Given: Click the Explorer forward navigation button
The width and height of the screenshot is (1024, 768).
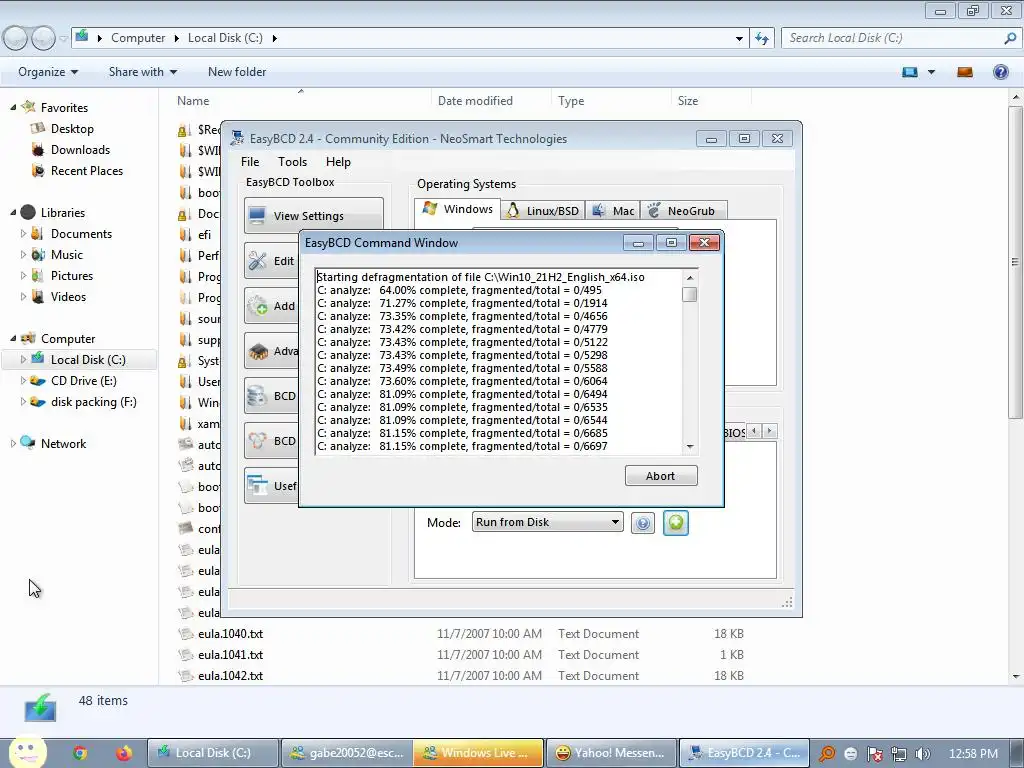Looking at the screenshot, I should tap(43, 39).
